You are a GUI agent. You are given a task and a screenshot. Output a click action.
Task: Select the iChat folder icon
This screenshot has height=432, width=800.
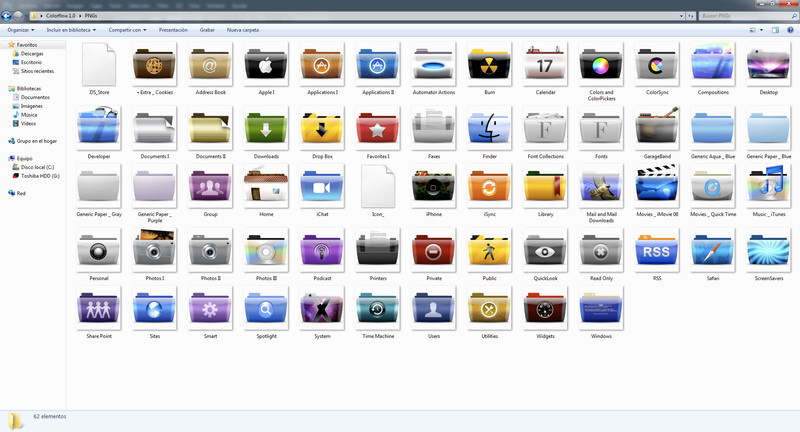coord(321,187)
